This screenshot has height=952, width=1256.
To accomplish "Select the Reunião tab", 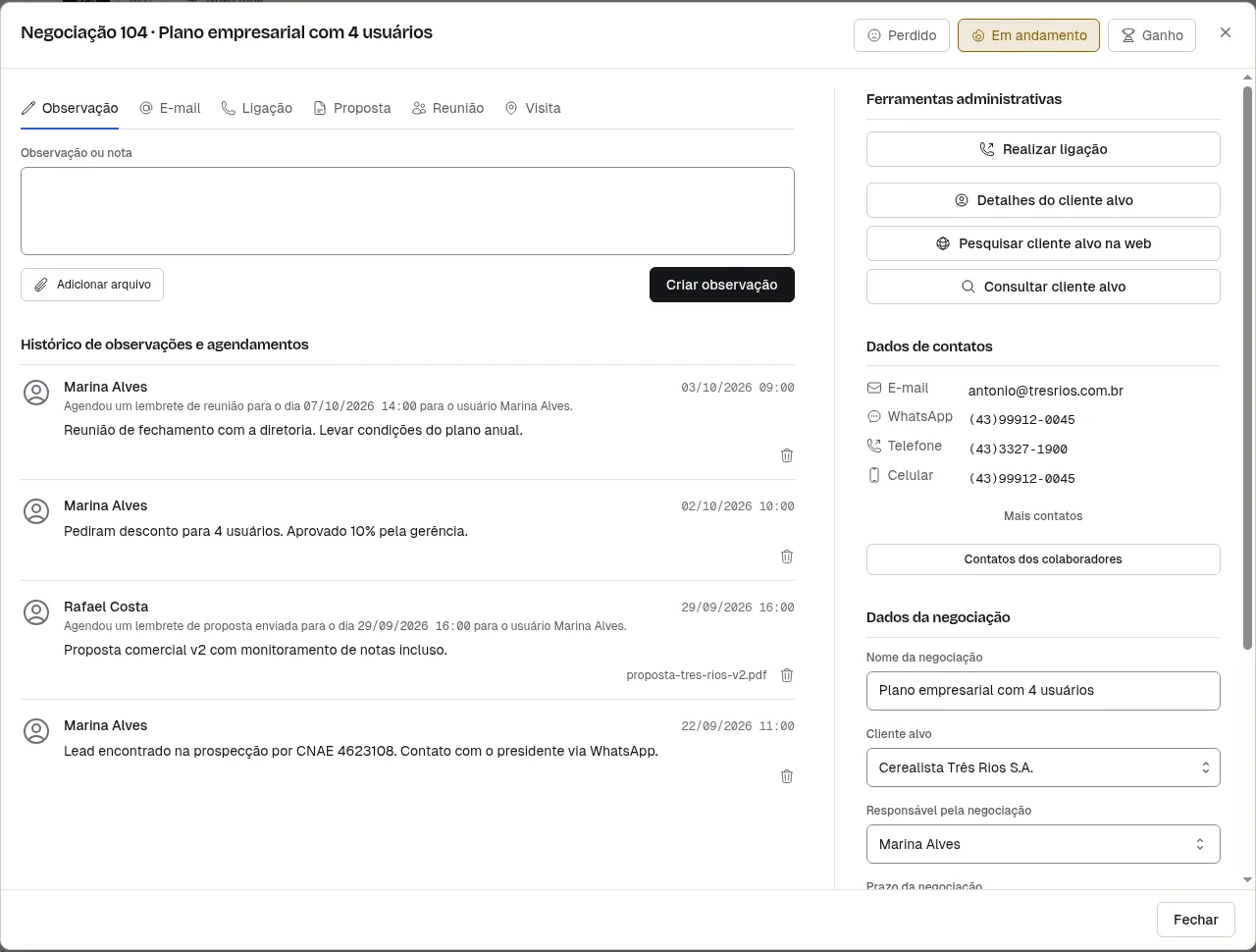I will pos(448,108).
